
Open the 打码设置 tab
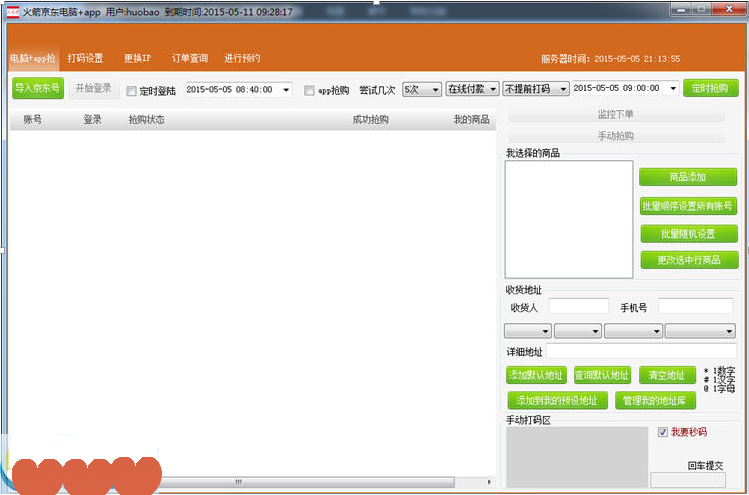(x=85, y=58)
